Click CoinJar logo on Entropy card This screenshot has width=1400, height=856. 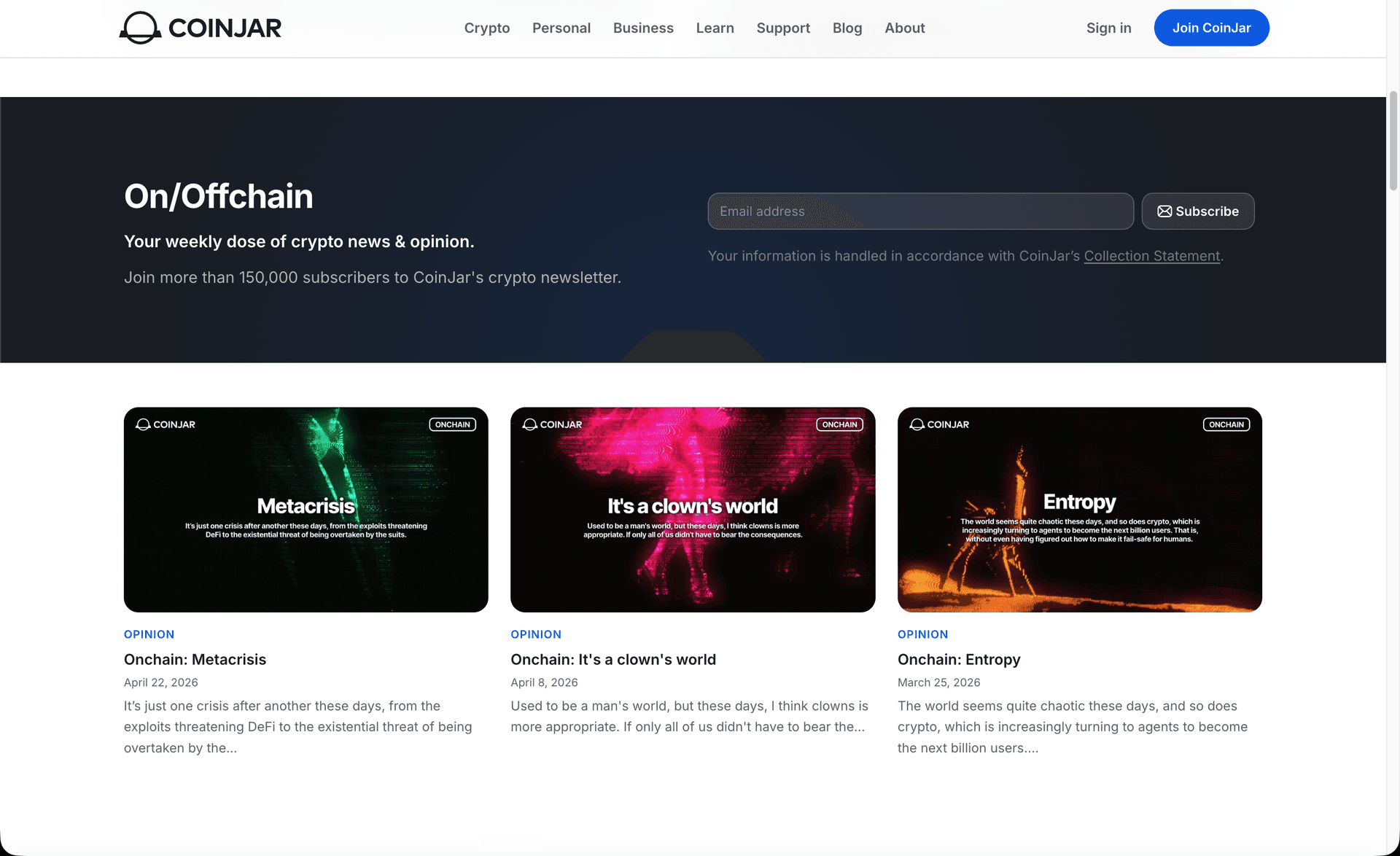939,424
